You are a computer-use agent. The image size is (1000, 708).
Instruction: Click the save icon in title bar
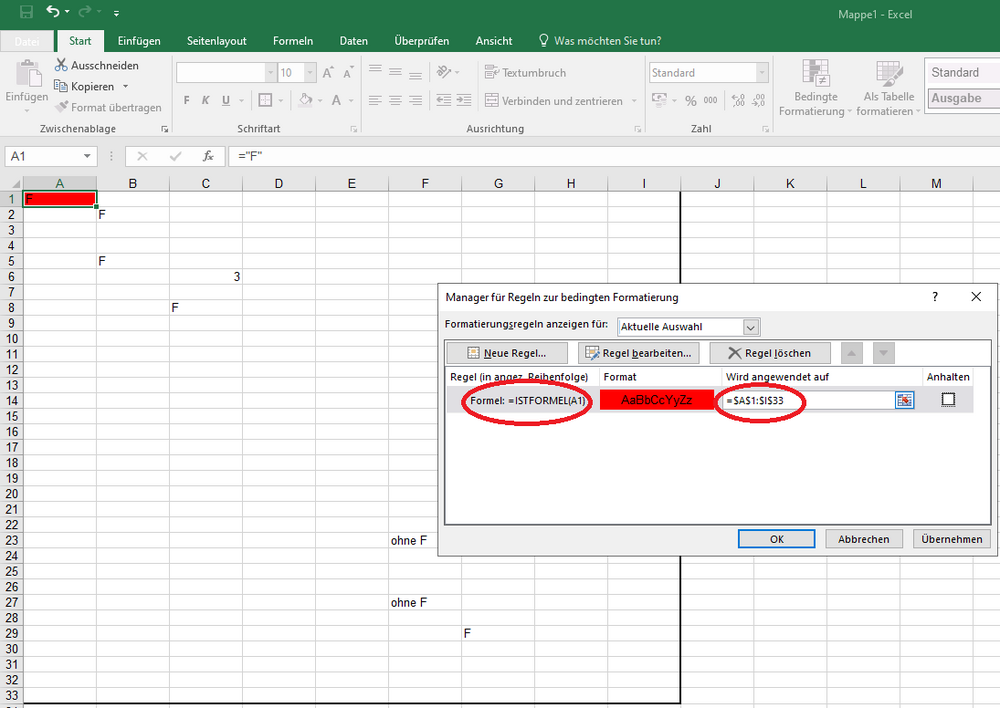tap(26, 12)
